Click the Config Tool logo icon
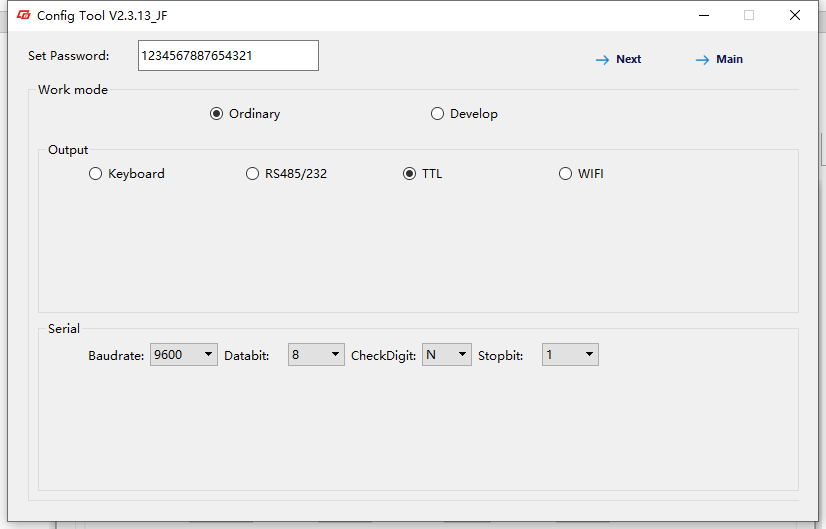Viewport: 826px width, 529px height. 24,15
